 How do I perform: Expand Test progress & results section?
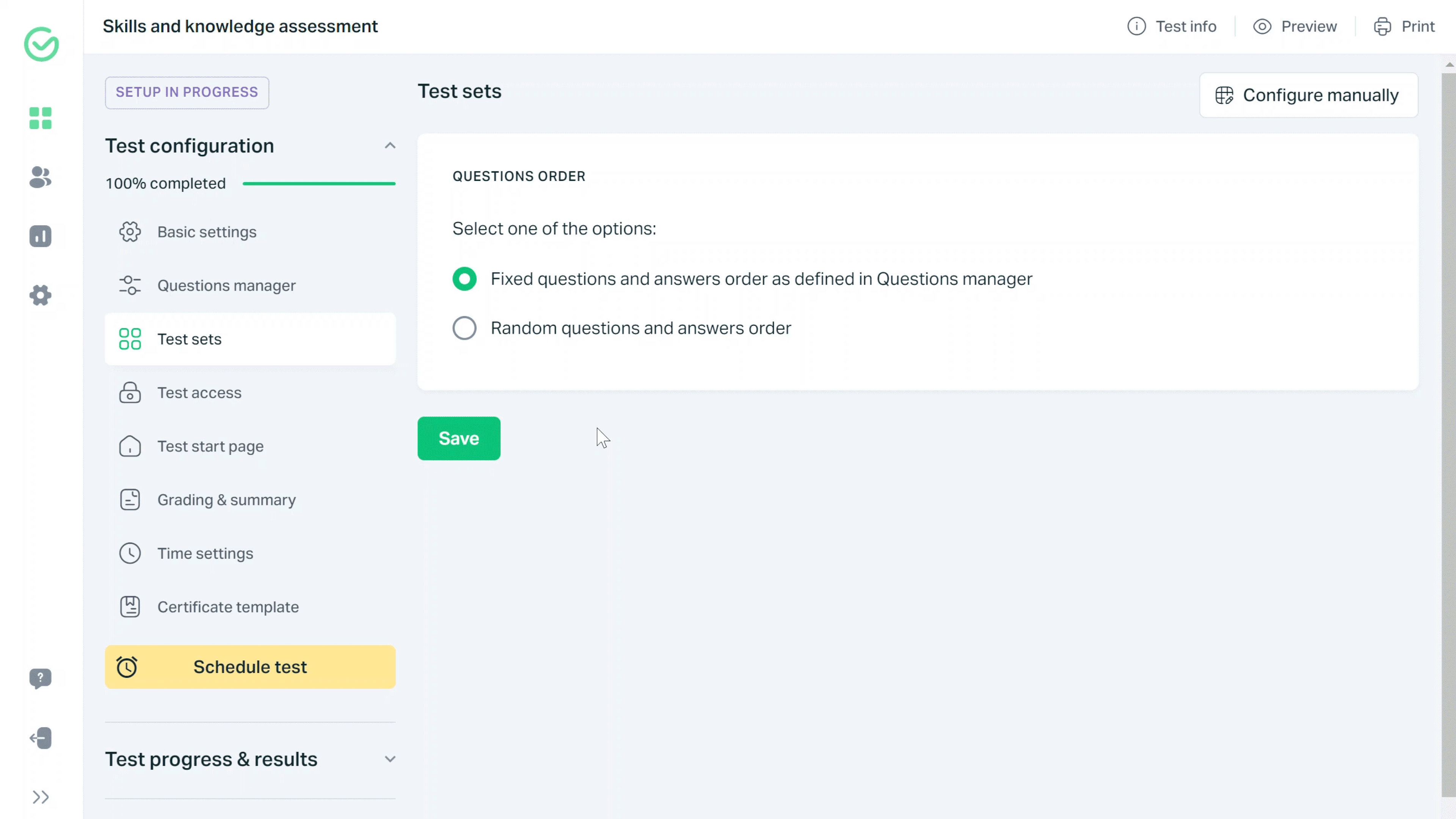pyautogui.click(x=389, y=759)
